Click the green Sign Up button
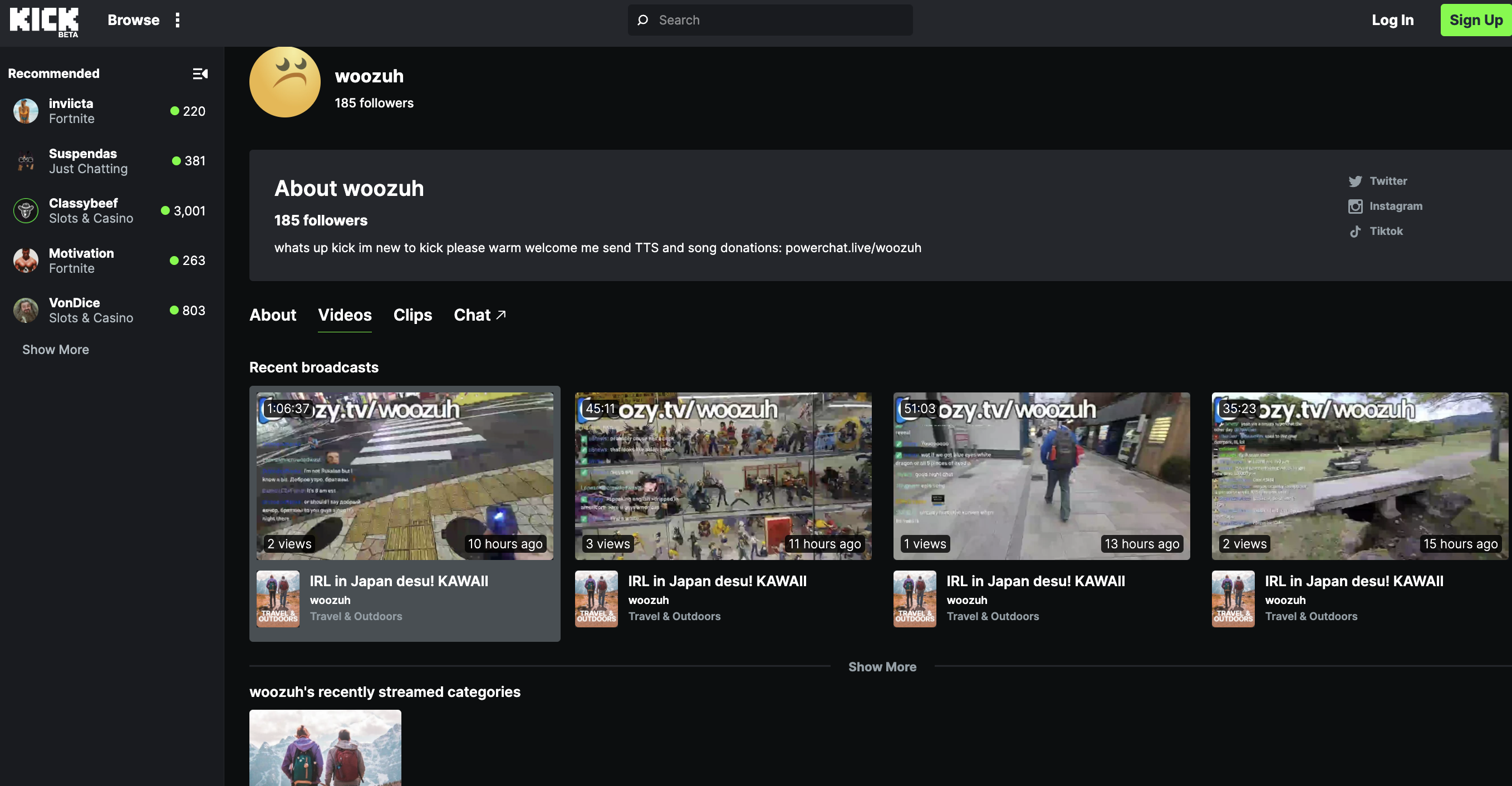 click(x=1475, y=21)
